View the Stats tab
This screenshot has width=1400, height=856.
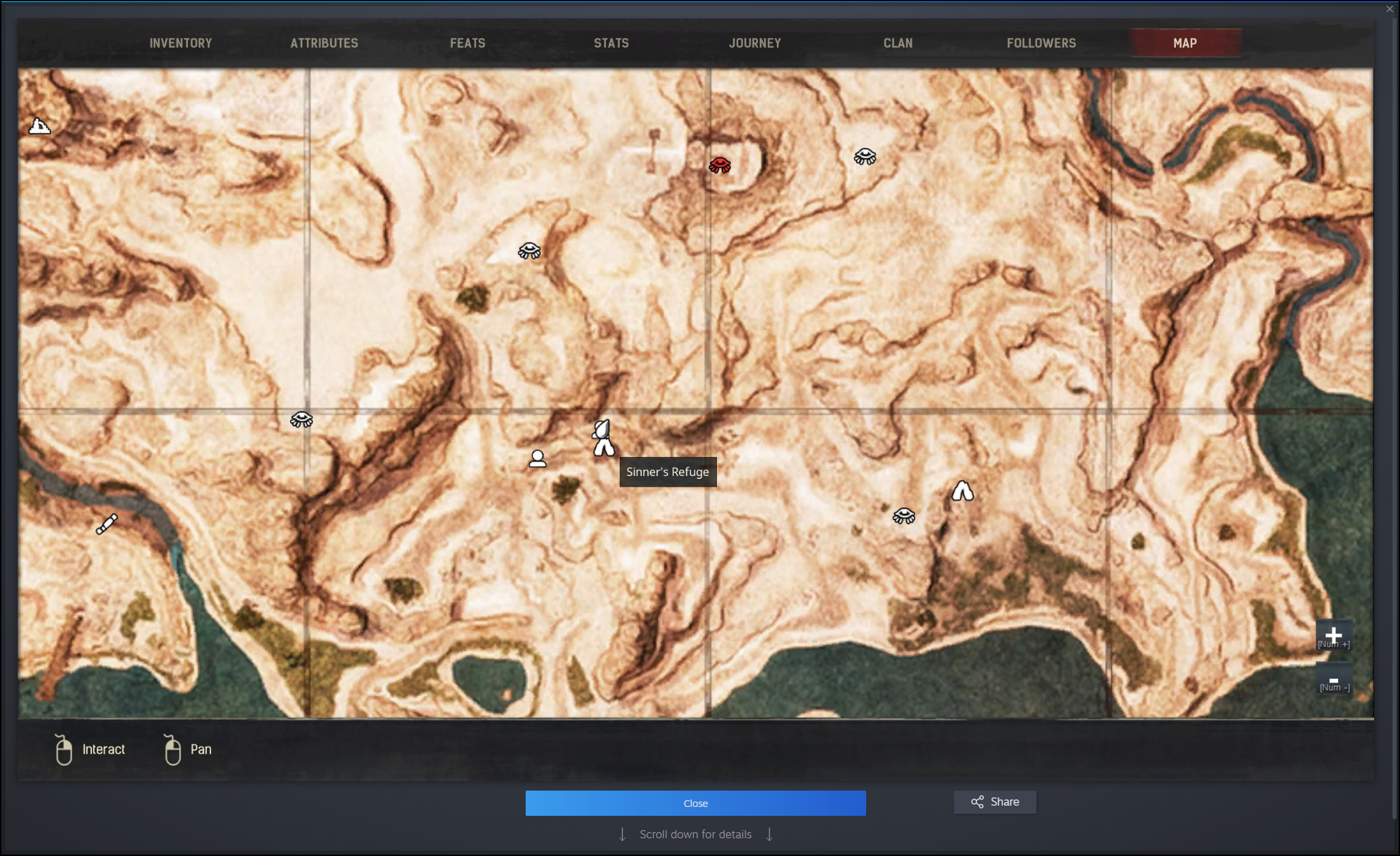point(611,43)
